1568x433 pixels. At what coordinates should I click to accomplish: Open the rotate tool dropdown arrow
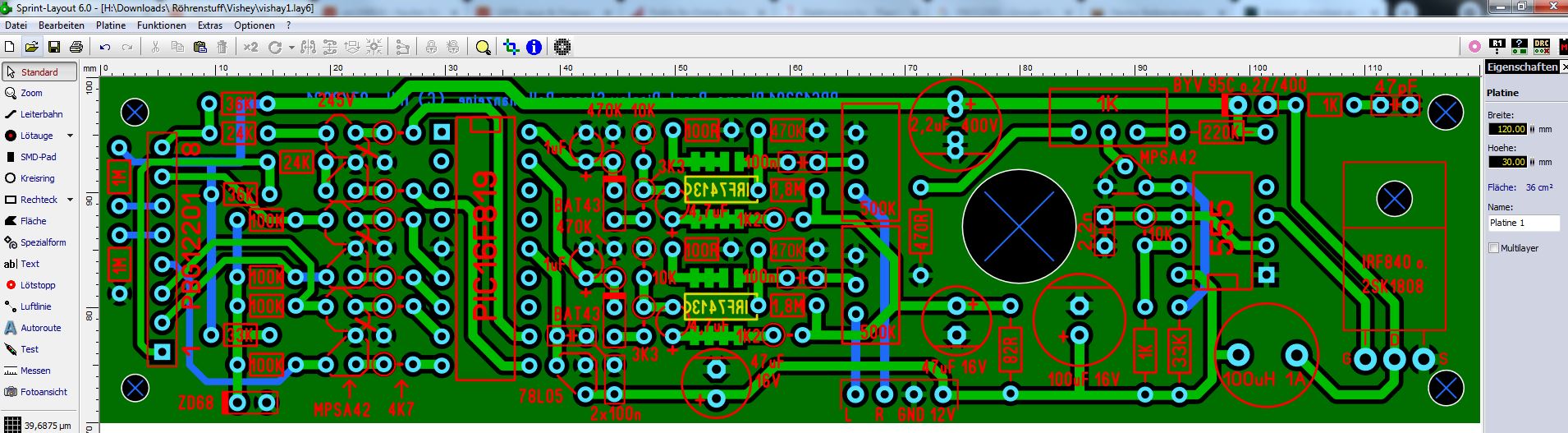291,48
